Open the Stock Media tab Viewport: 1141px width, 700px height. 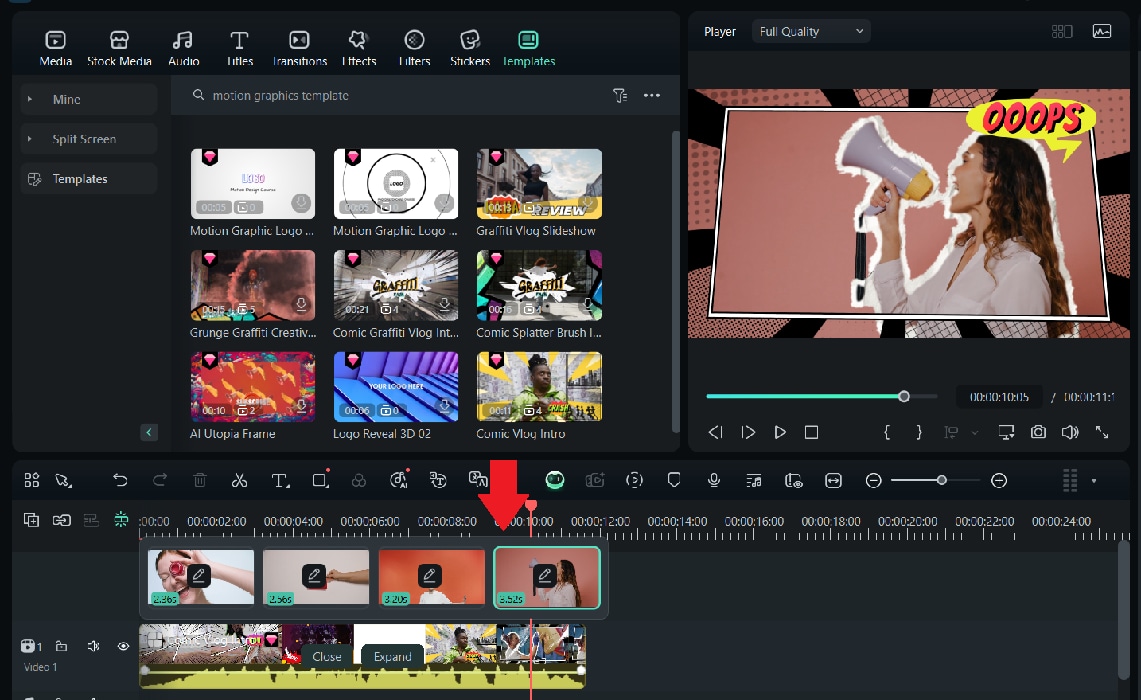(x=119, y=49)
